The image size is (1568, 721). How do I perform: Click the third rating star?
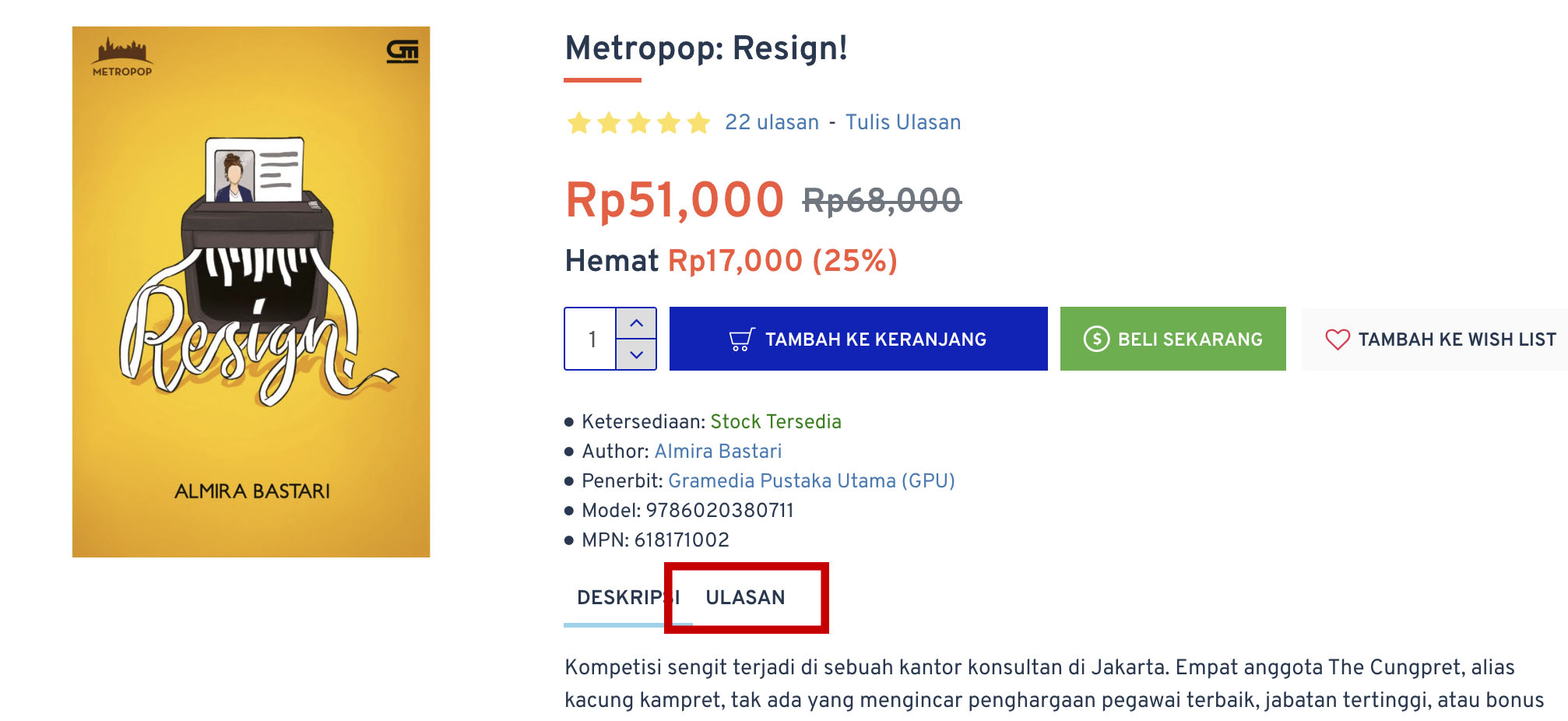638,123
